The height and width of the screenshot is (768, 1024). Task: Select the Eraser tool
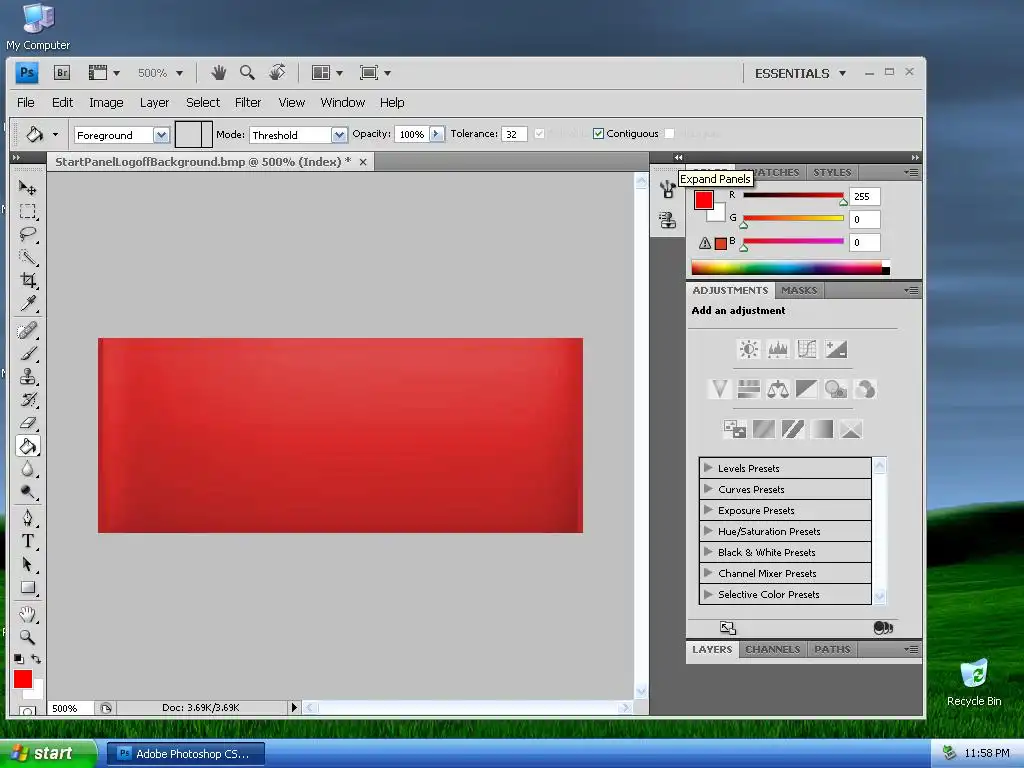(x=27, y=423)
